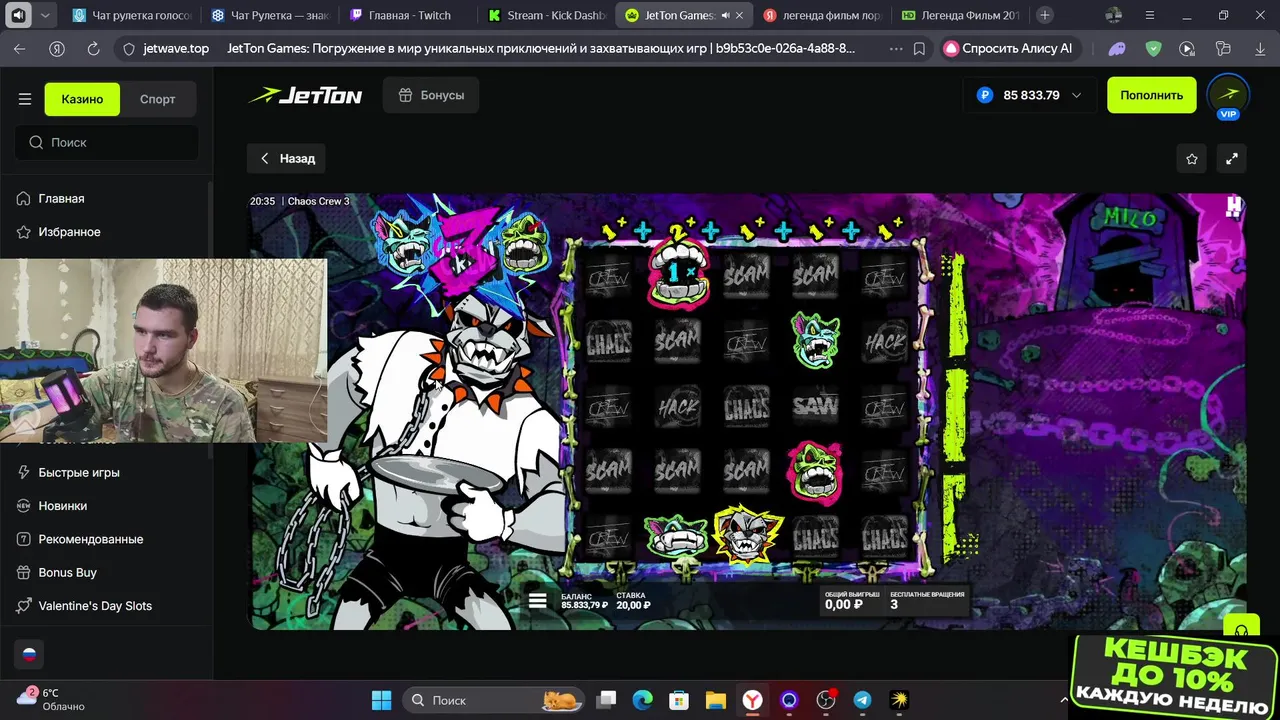Reload the page
This screenshot has height=720, width=1280.
[93, 48]
